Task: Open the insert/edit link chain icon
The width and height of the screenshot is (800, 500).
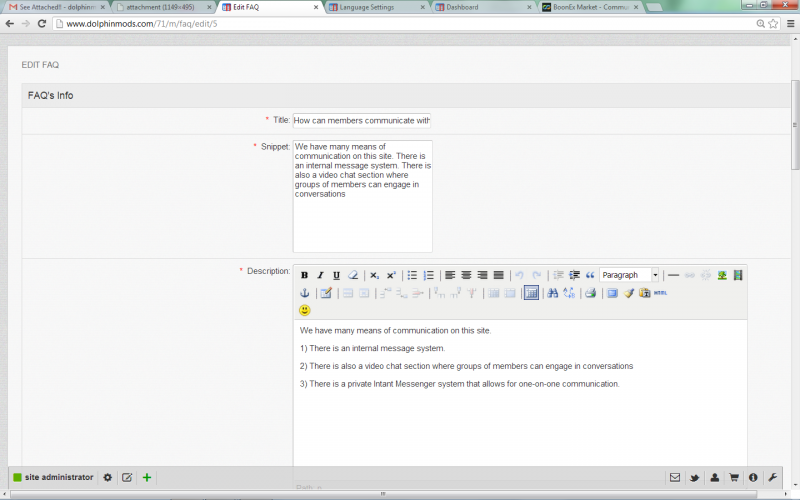Action: tap(690, 275)
